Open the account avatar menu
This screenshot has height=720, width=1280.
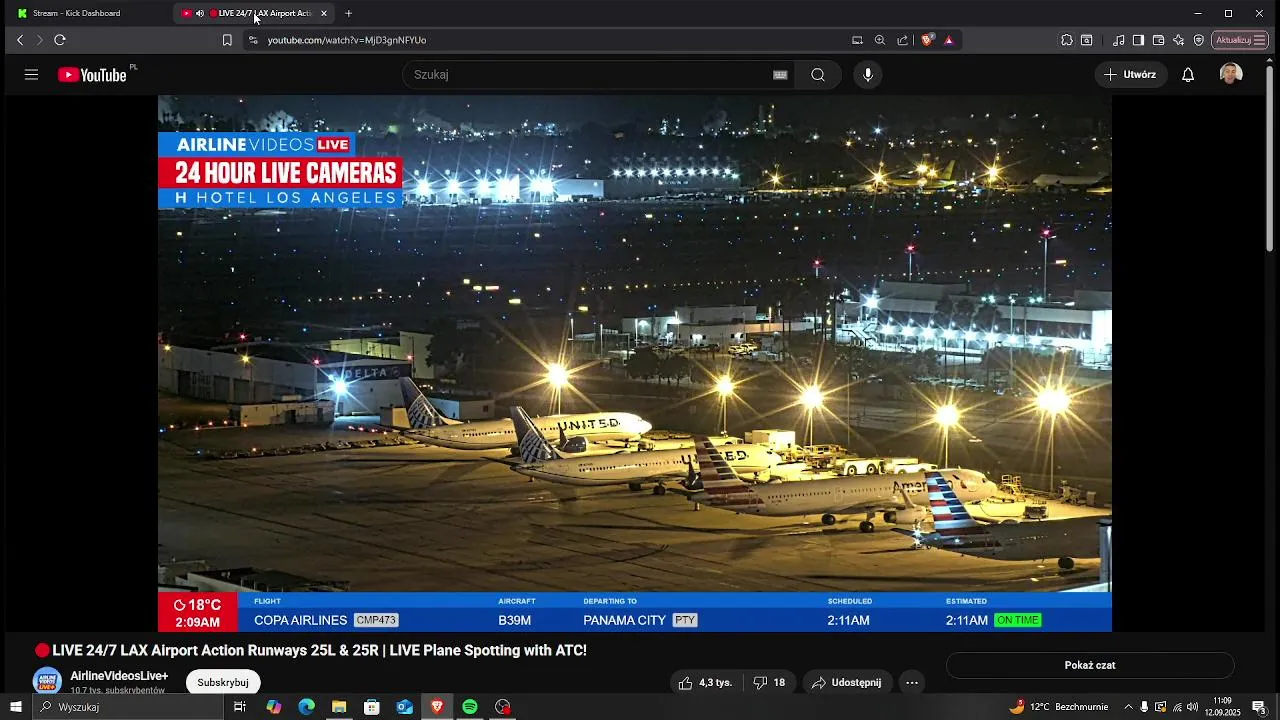(x=1231, y=74)
